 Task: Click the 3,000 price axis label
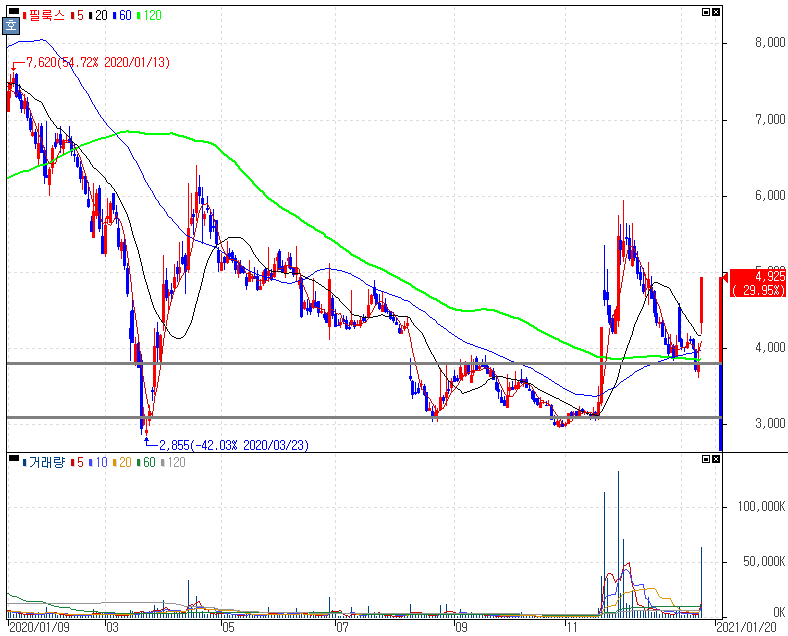click(770, 423)
